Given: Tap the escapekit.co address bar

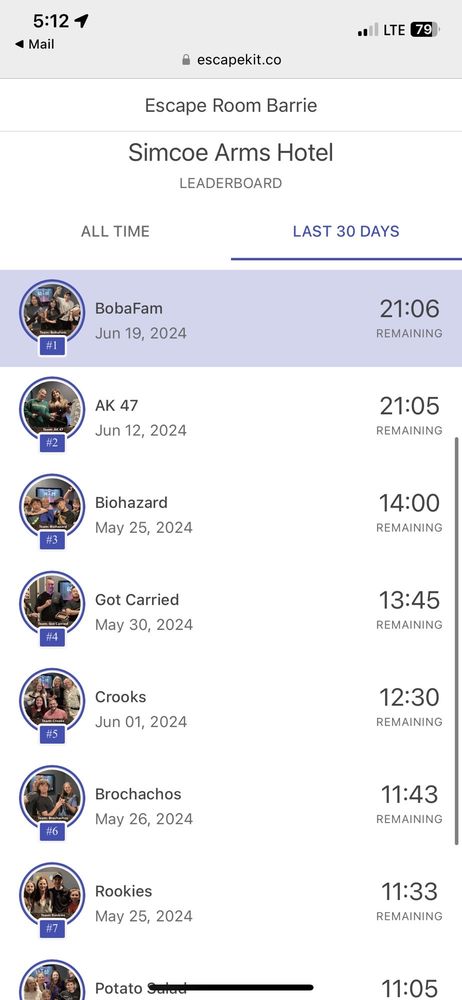Looking at the screenshot, I should coord(231,60).
